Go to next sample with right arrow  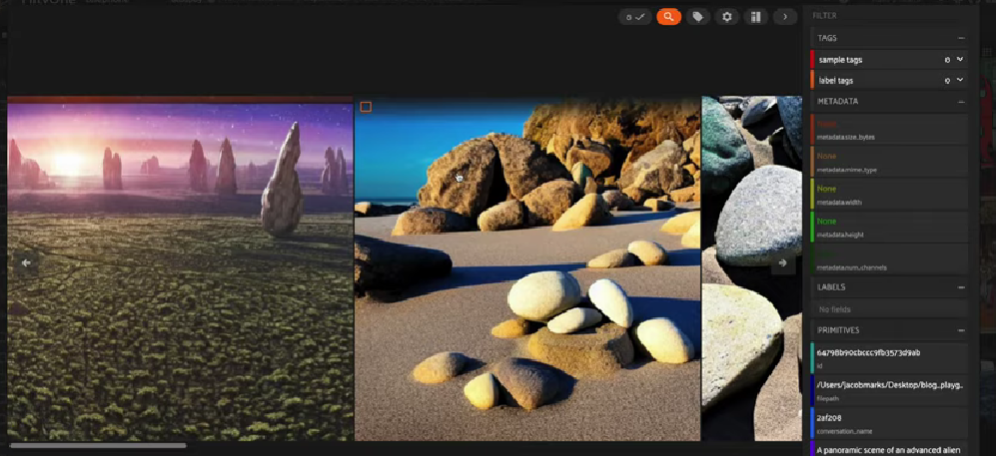[x=783, y=262]
